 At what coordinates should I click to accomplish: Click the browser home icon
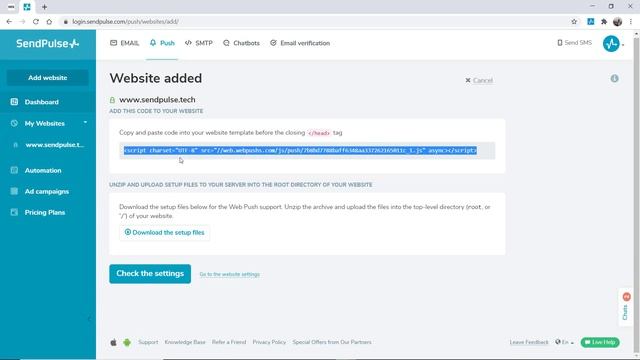click(x=49, y=22)
